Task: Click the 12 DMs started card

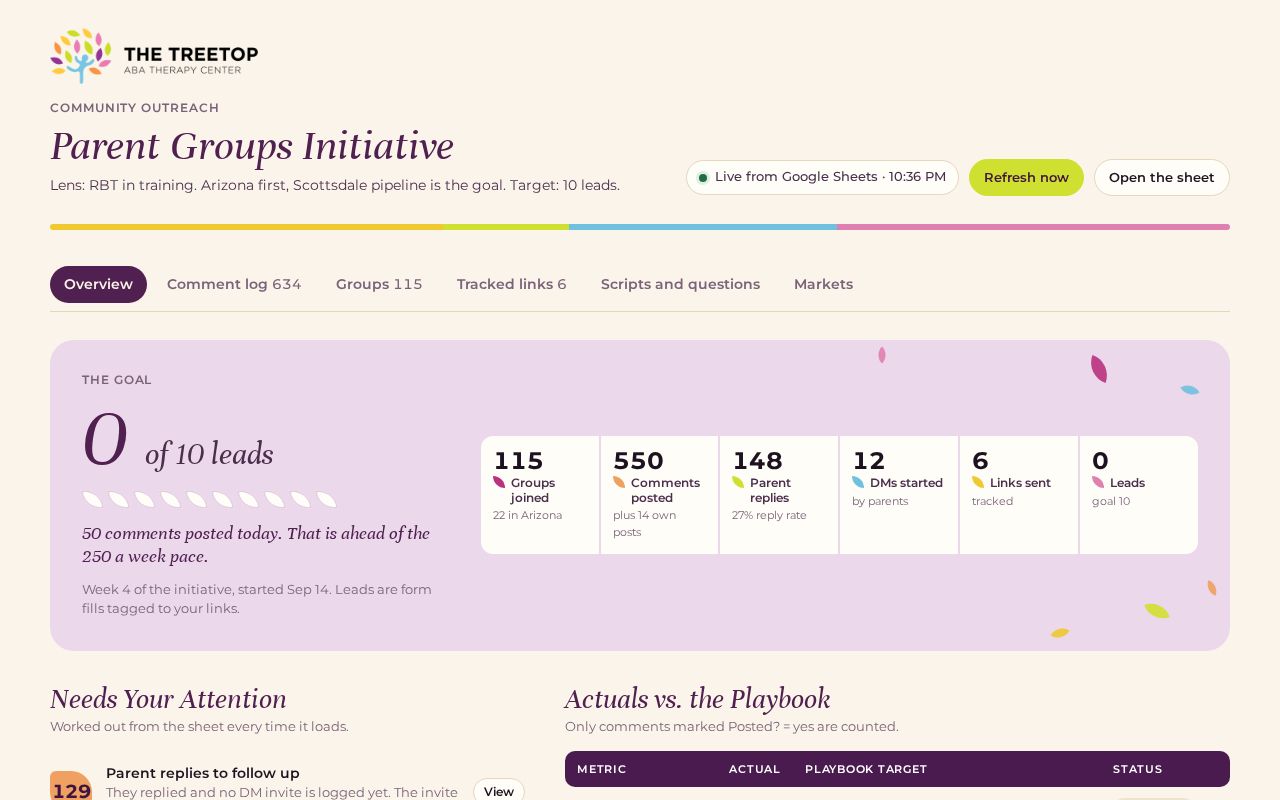Action: click(899, 495)
